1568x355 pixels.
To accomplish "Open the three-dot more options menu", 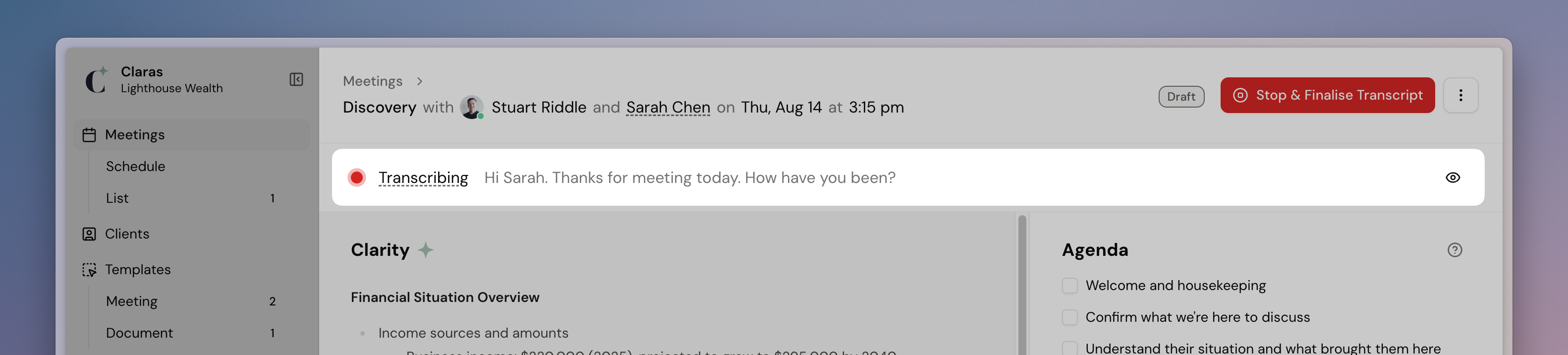I will (x=1460, y=95).
